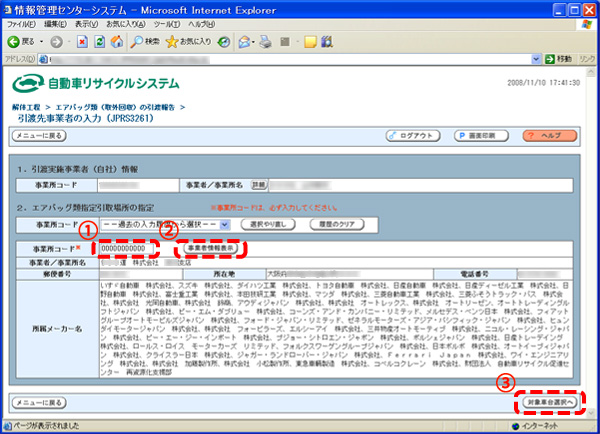Image resolution: width=600 pixels, height=434 pixels.
Task: Click the 郵便番号 label cell
Action: point(57,274)
